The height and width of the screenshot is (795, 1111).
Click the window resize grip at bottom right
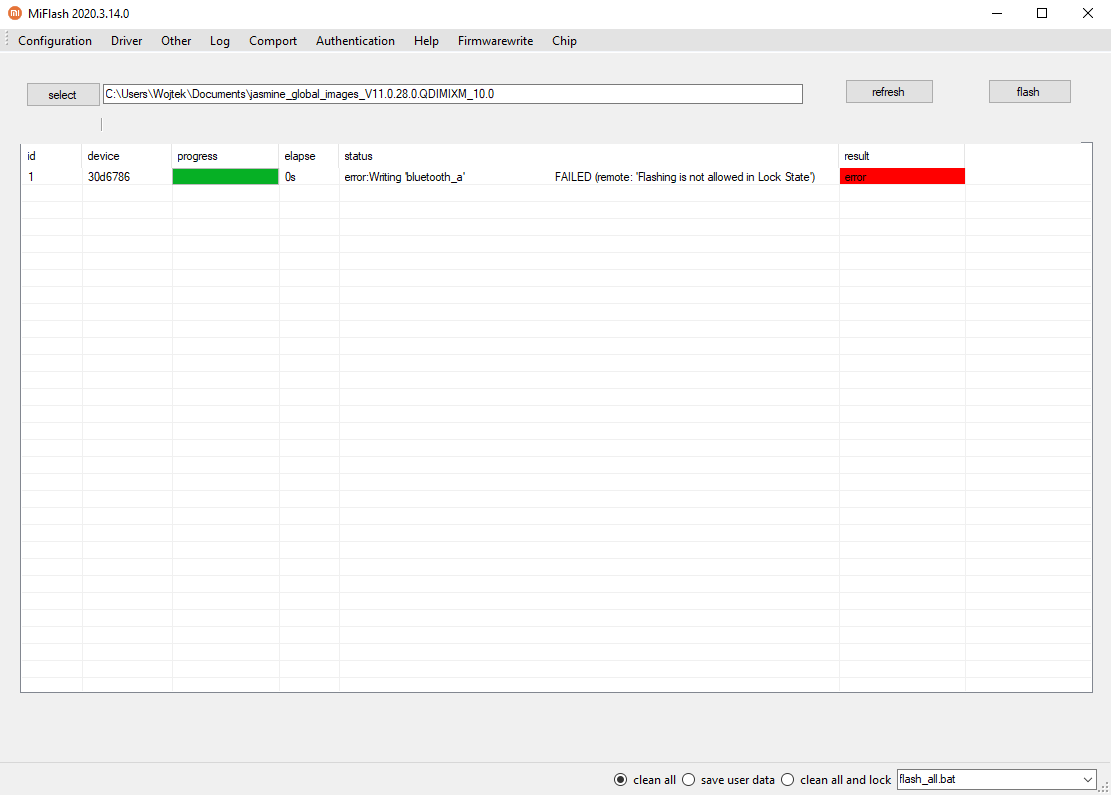click(1104, 788)
